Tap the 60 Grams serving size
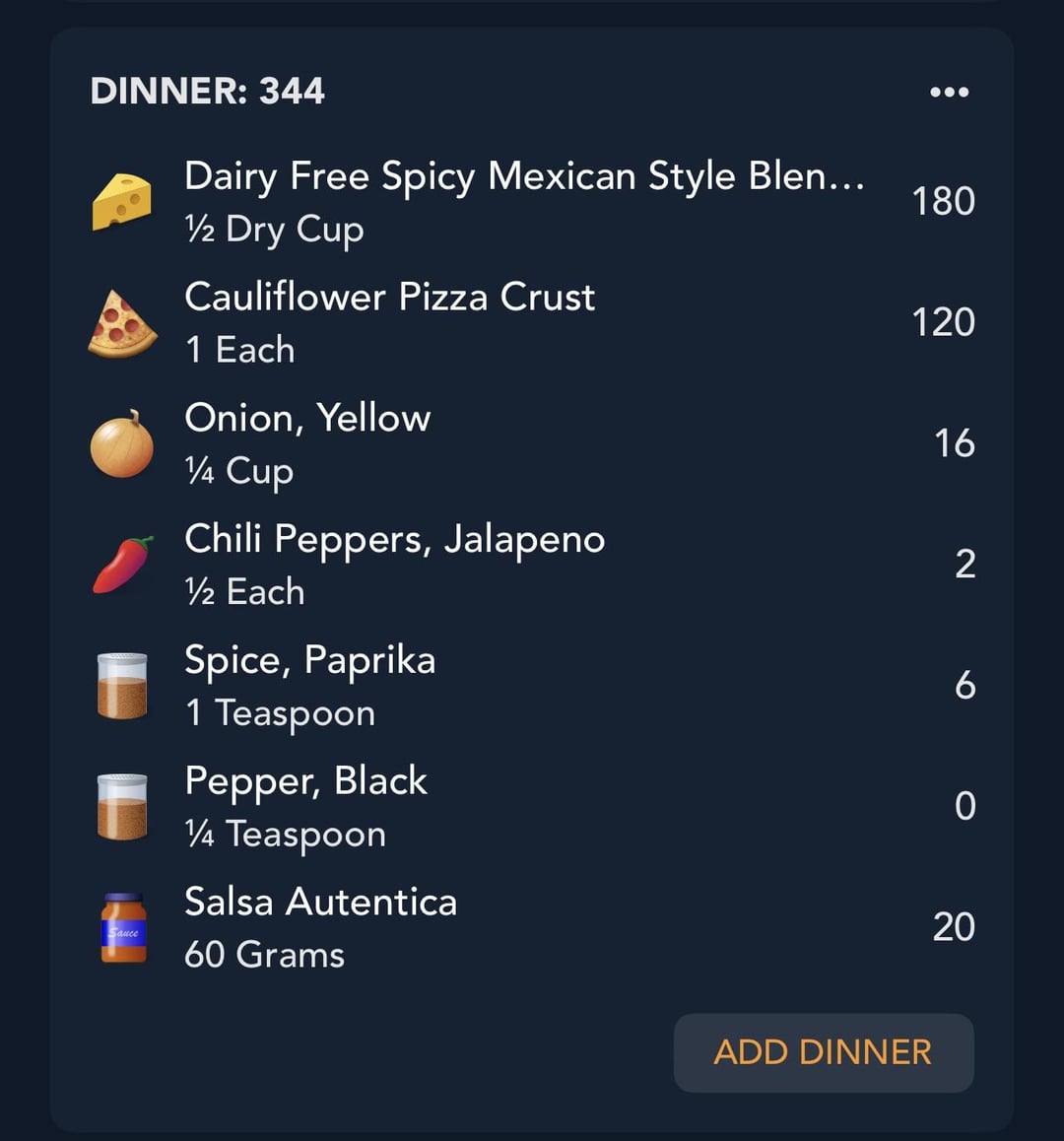 pos(264,955)
